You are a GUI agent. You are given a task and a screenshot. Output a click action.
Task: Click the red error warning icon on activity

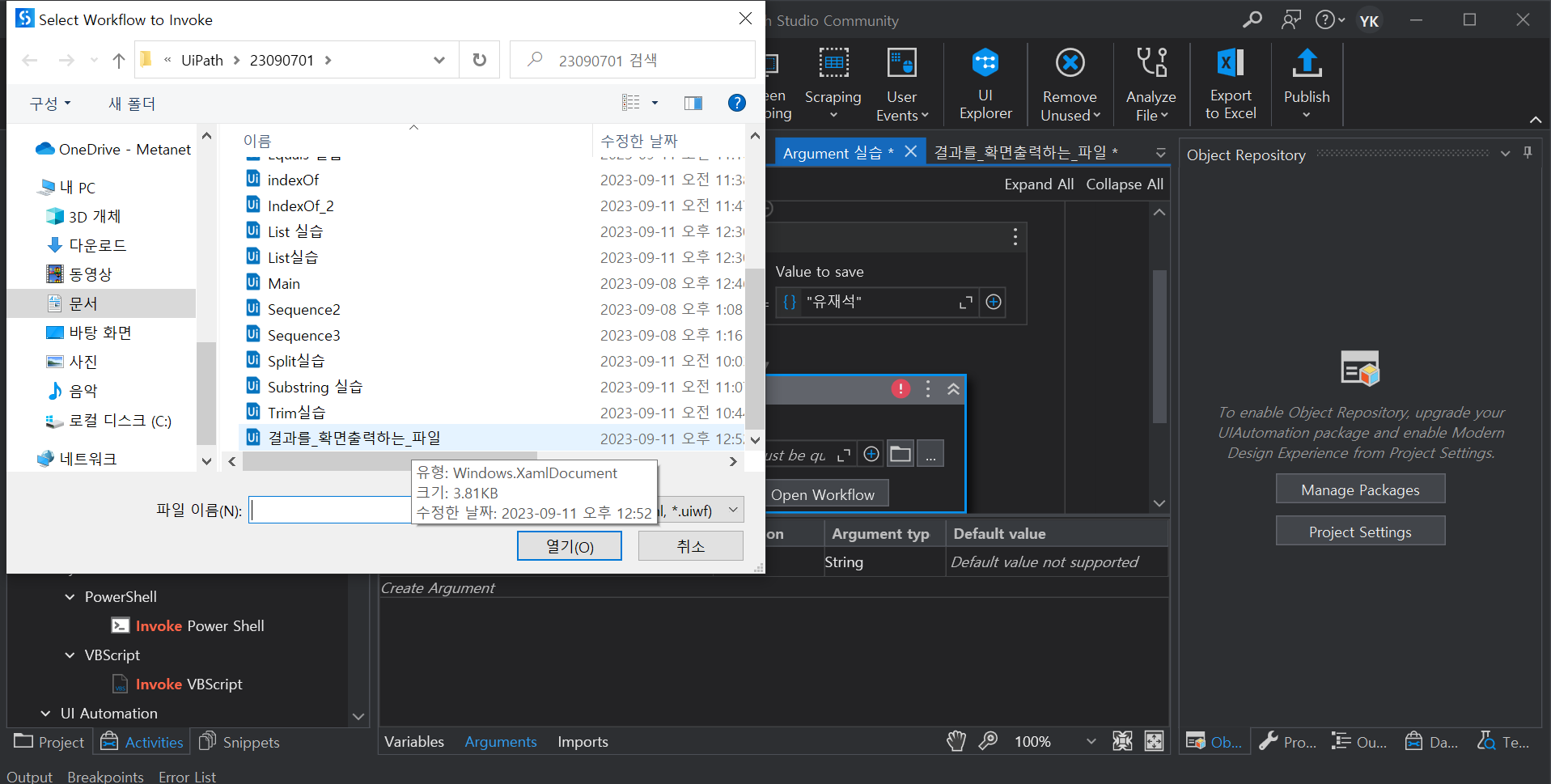point(901,388)
